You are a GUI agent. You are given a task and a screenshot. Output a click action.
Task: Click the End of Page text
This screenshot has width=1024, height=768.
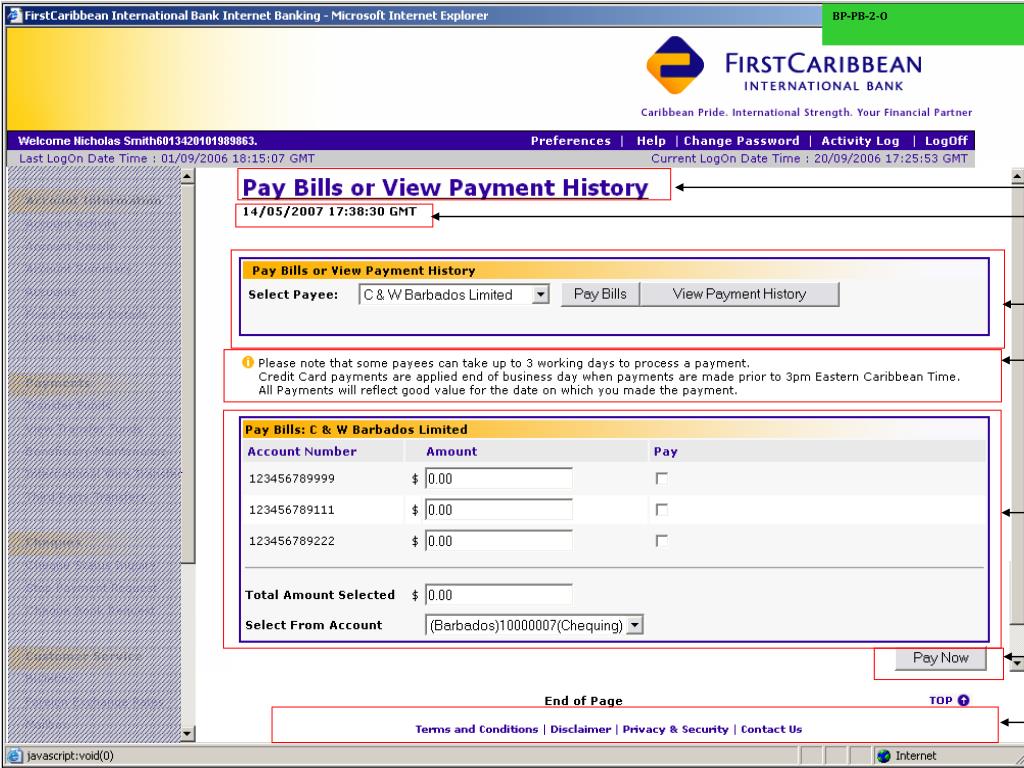(583, 701)
